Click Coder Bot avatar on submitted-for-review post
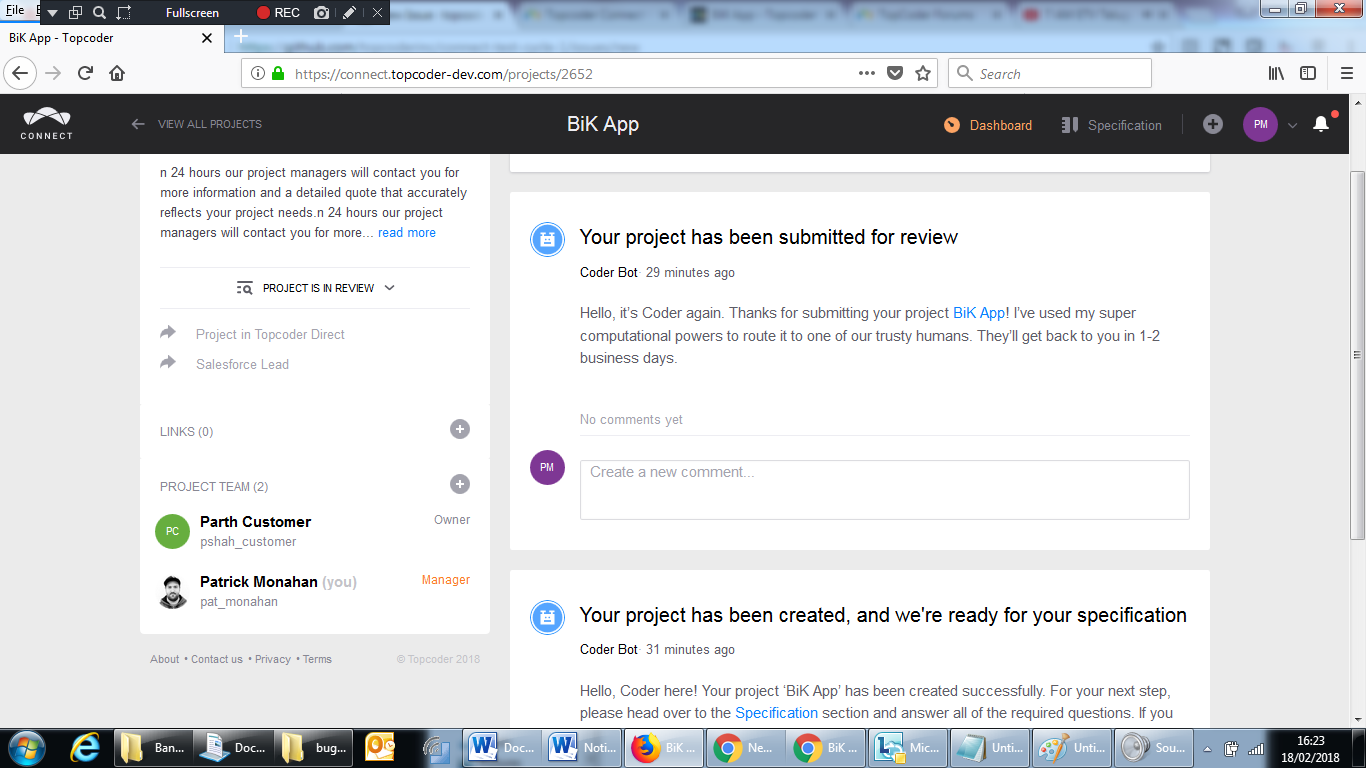The height and width of the screenshot is (768, 1366). tap(547, 239)
